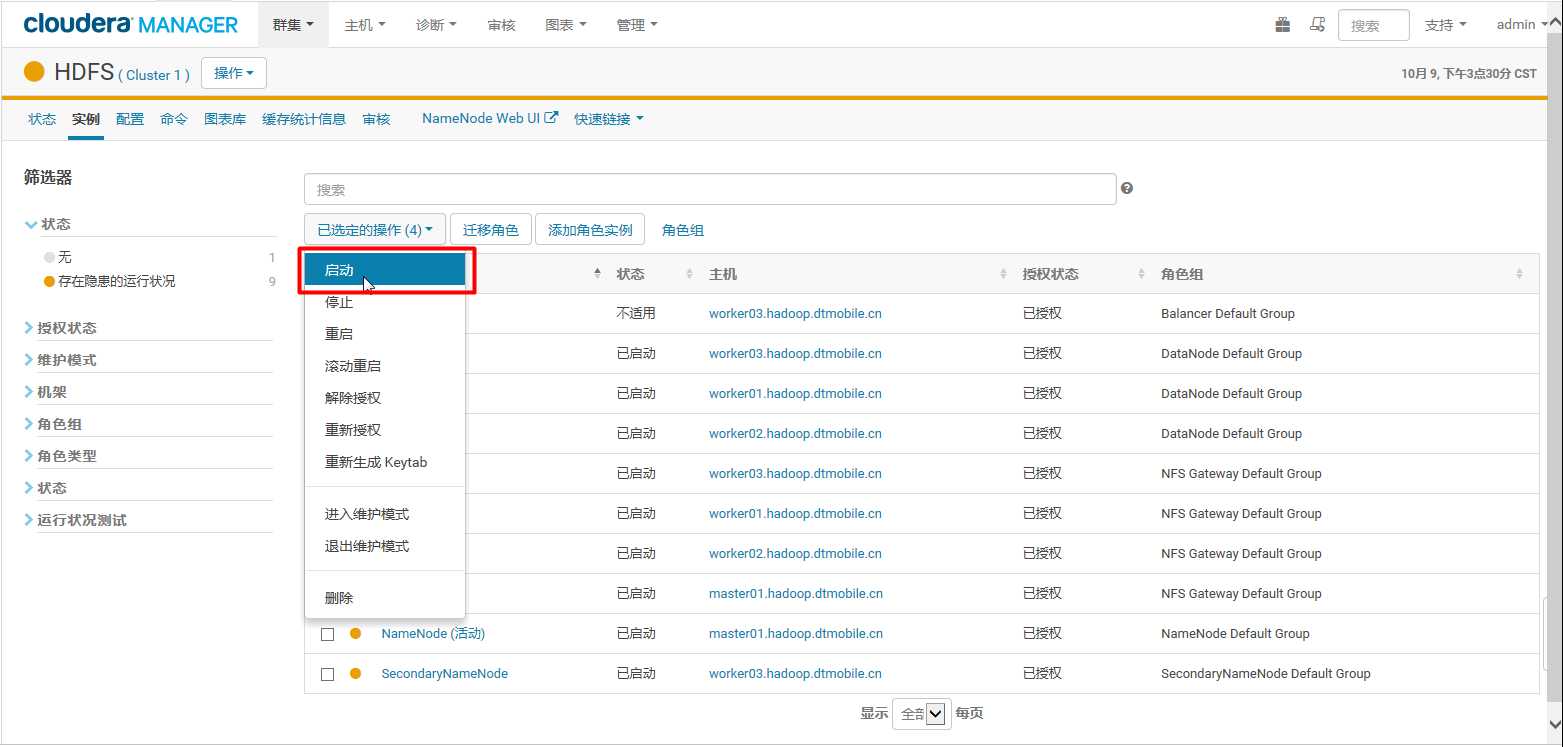Expand the 角色组 filter
Viewport: 1563px width, 747px height.
pyautogui.click(x=53, y=424)
